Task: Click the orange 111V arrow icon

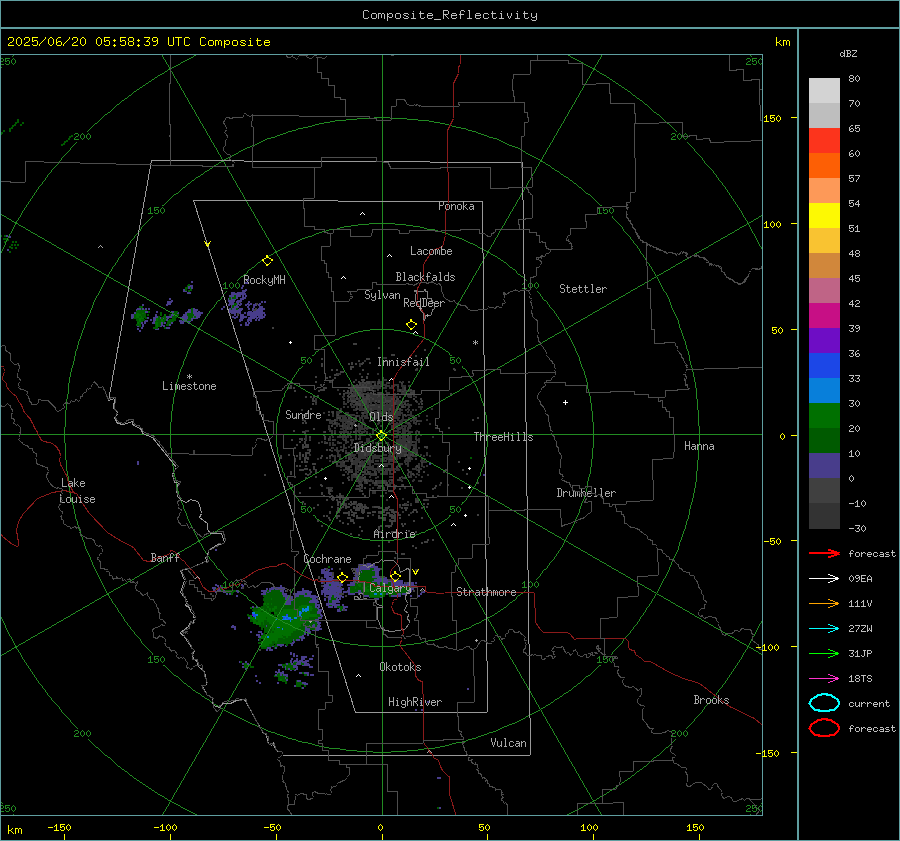Action: (824, 603)
